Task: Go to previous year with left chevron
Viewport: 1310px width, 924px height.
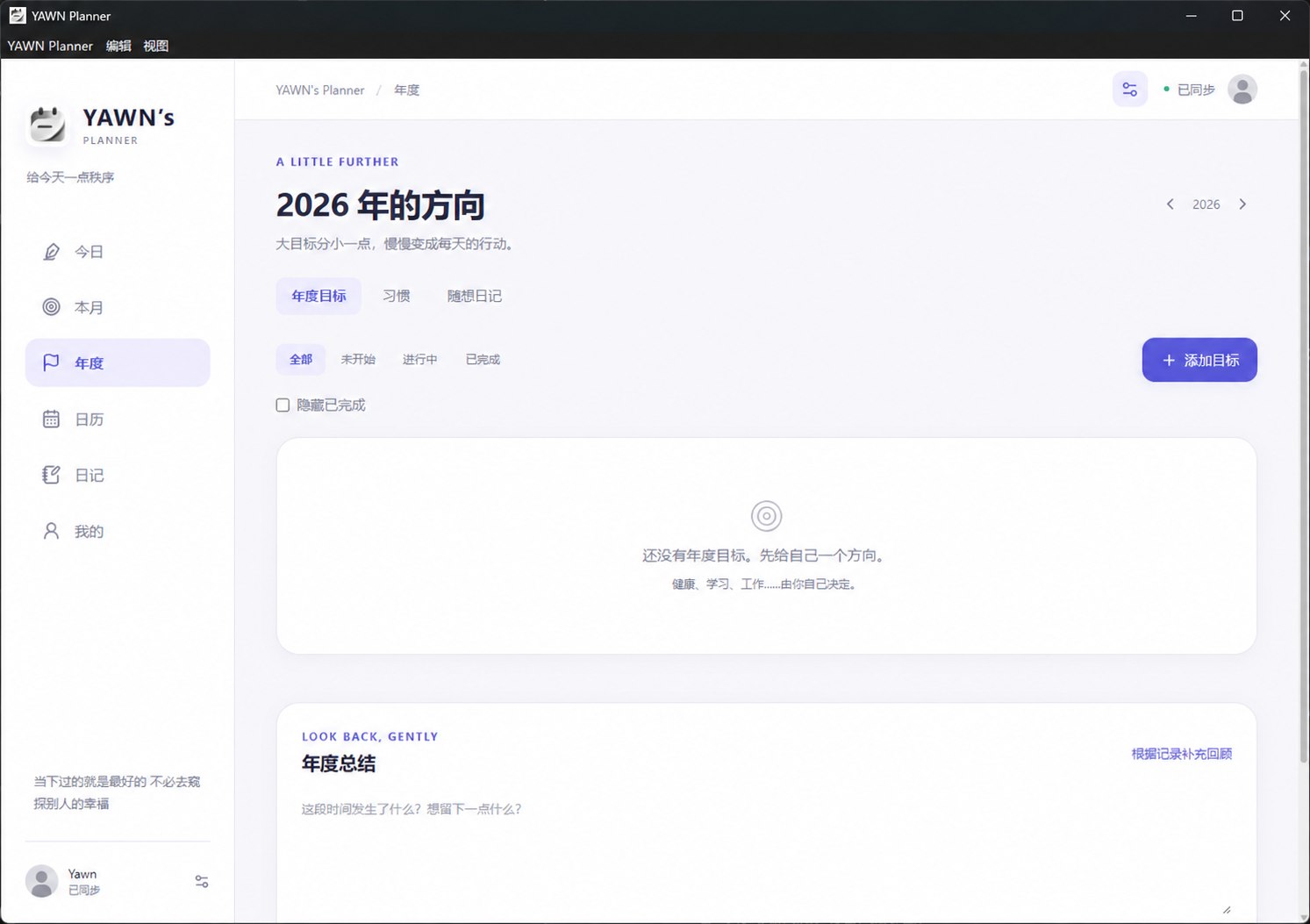Action: [1170, 204]
